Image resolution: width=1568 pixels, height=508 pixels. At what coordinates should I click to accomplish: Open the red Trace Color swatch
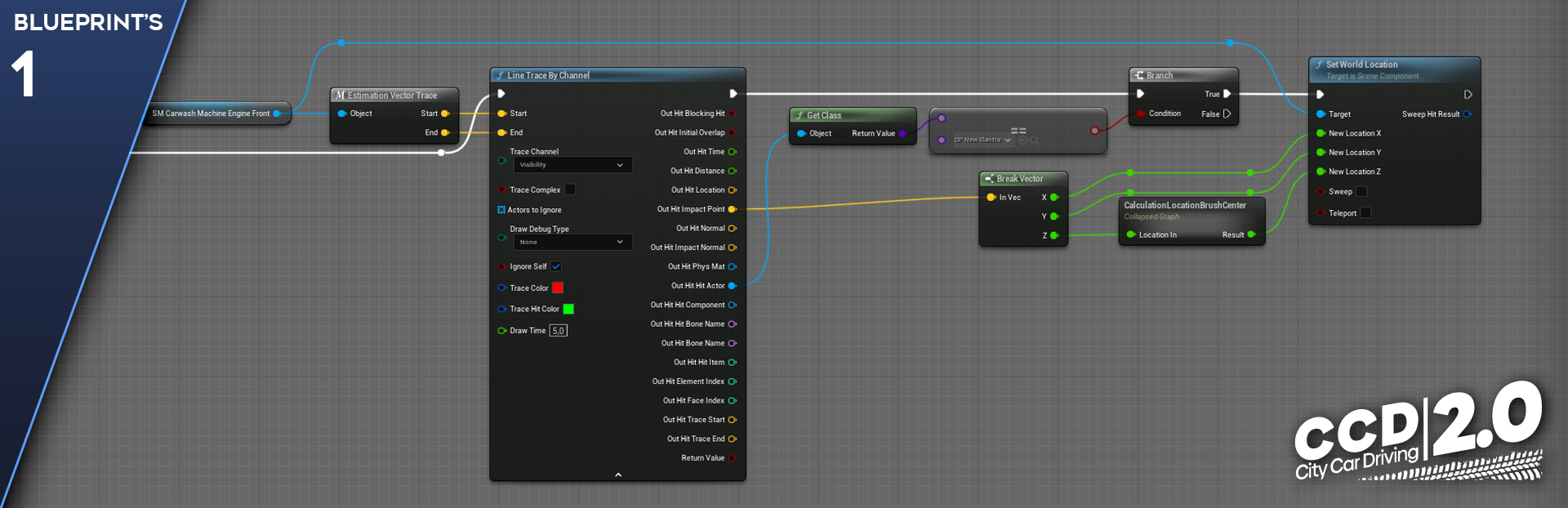(x=558, y=287)
